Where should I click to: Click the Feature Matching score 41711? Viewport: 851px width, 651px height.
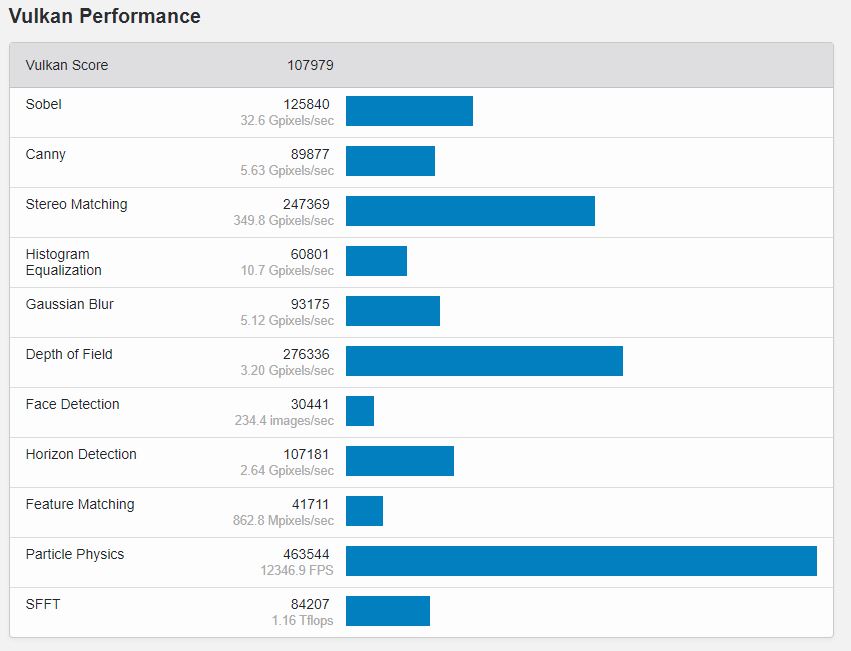point(307,504)
